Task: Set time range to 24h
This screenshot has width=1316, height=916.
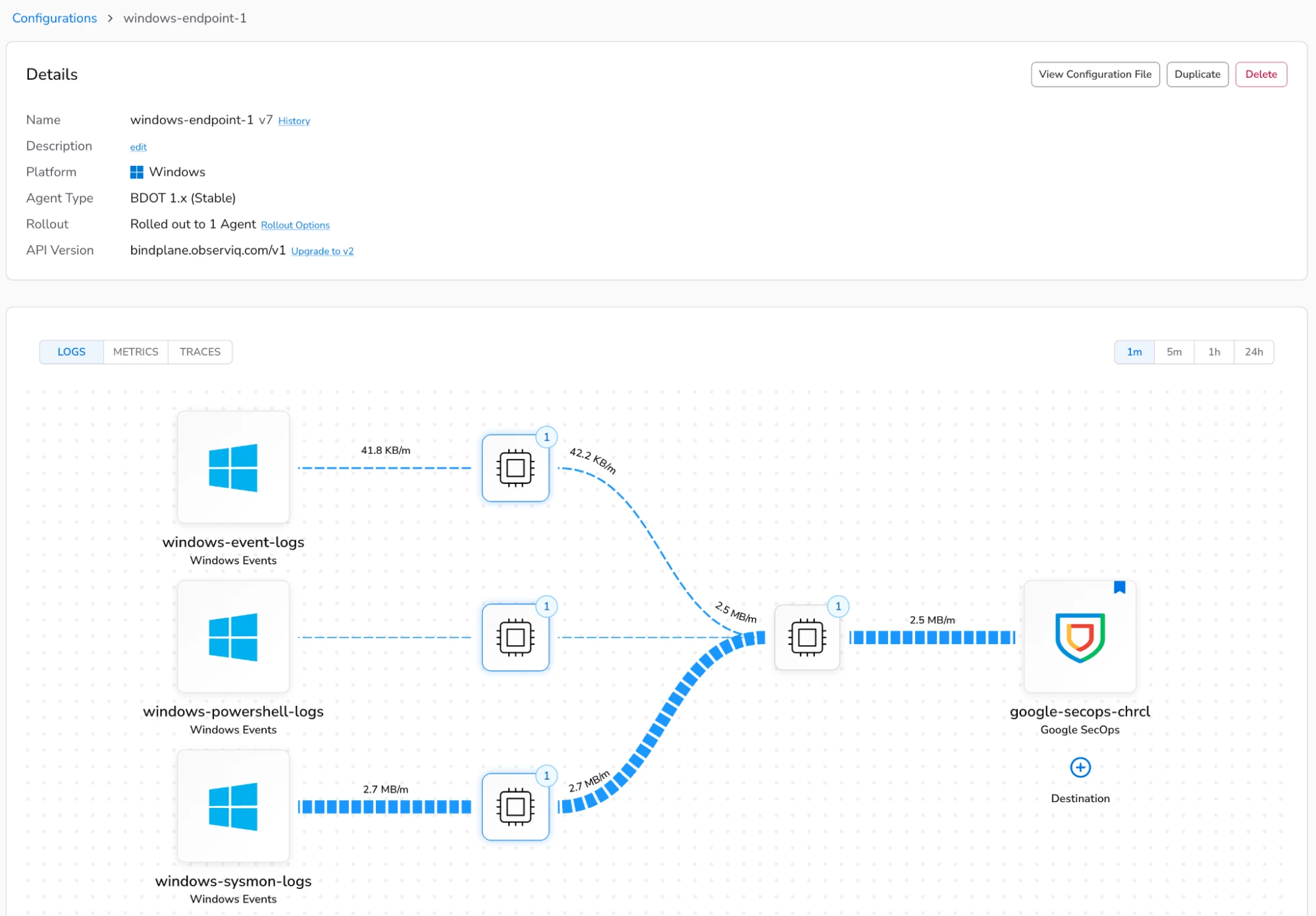Action: coord(1253,352)
